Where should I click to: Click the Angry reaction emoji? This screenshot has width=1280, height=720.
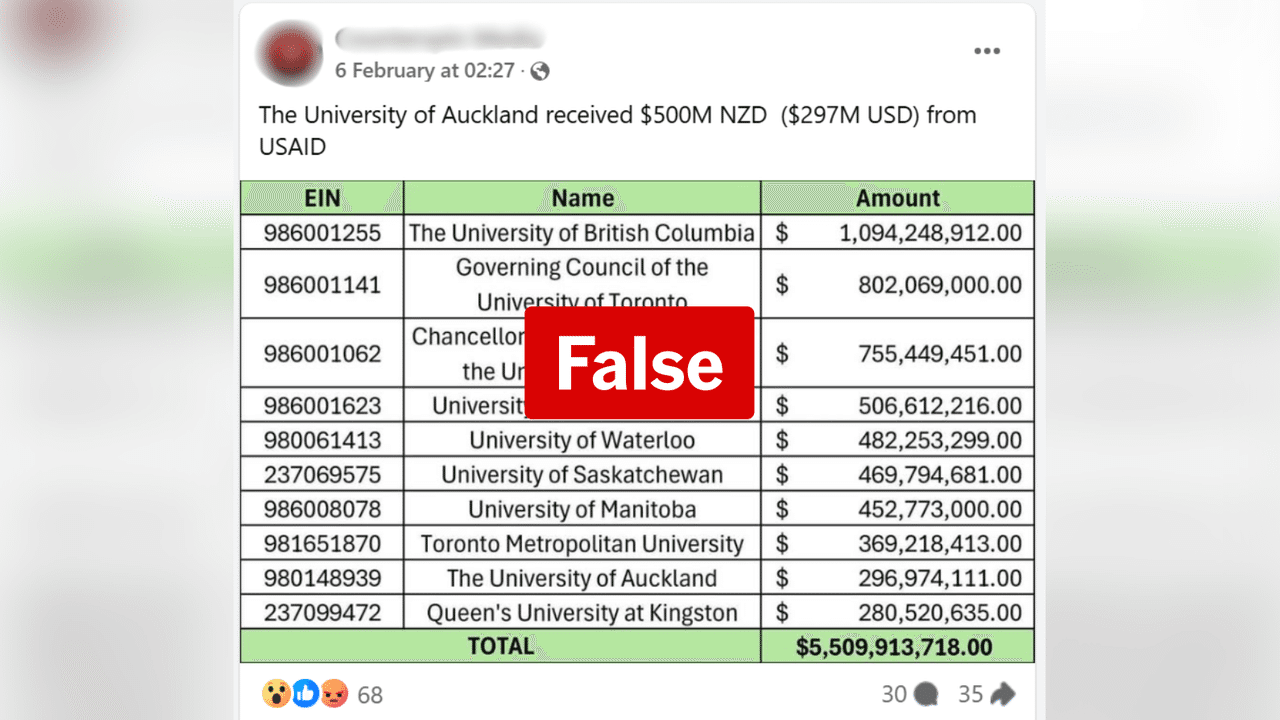tap(335, 693)
